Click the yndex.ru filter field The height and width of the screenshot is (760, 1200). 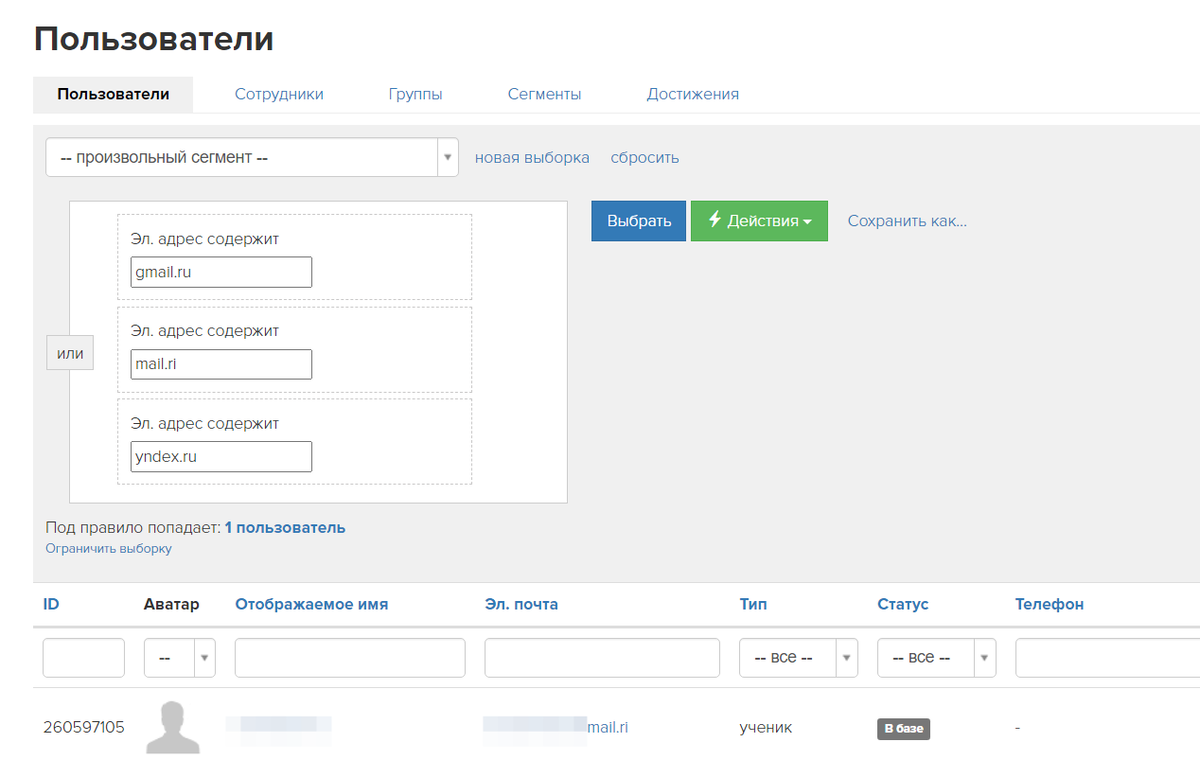coord(221,456)
